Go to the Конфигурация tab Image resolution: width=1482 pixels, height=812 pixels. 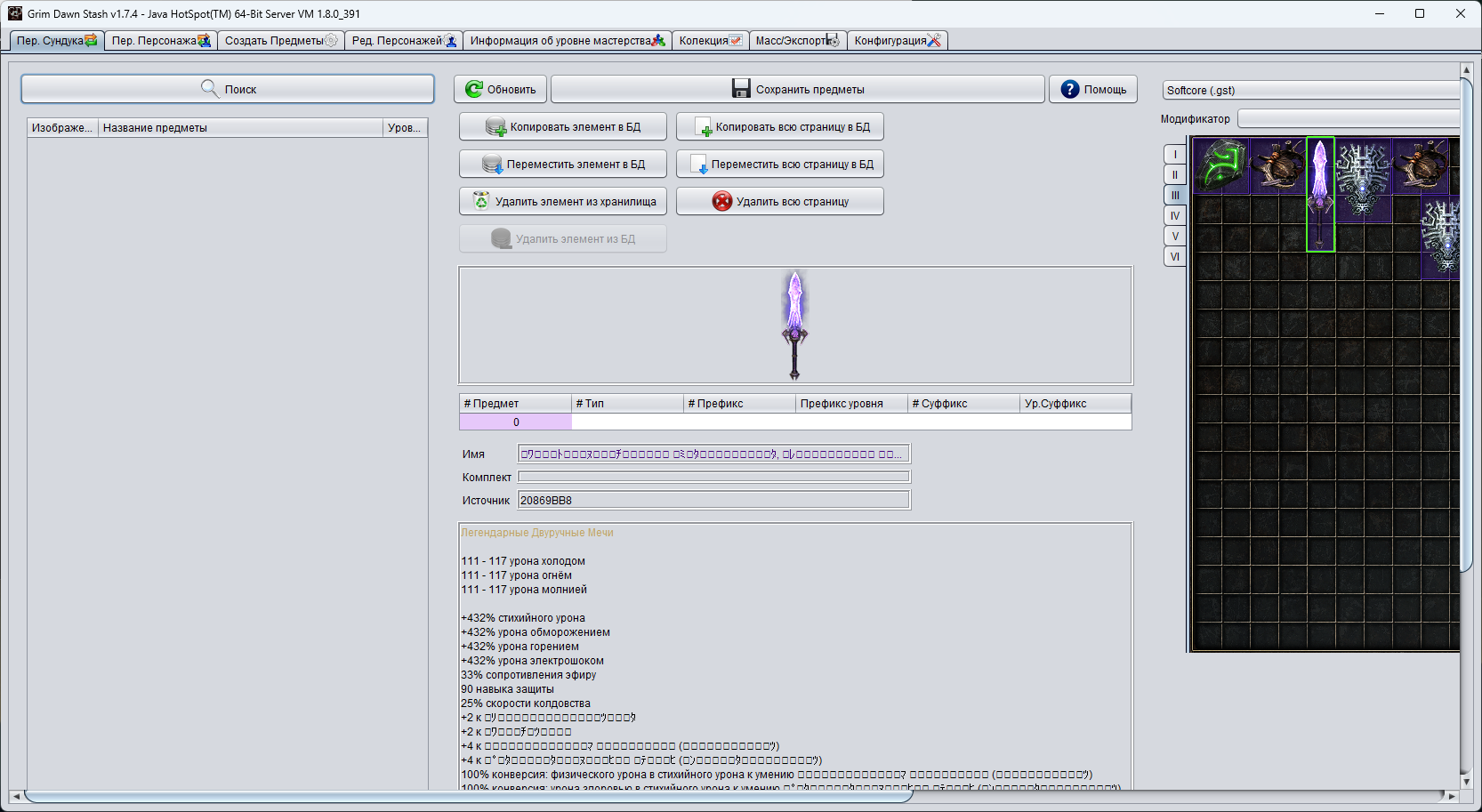coord(897,41)
